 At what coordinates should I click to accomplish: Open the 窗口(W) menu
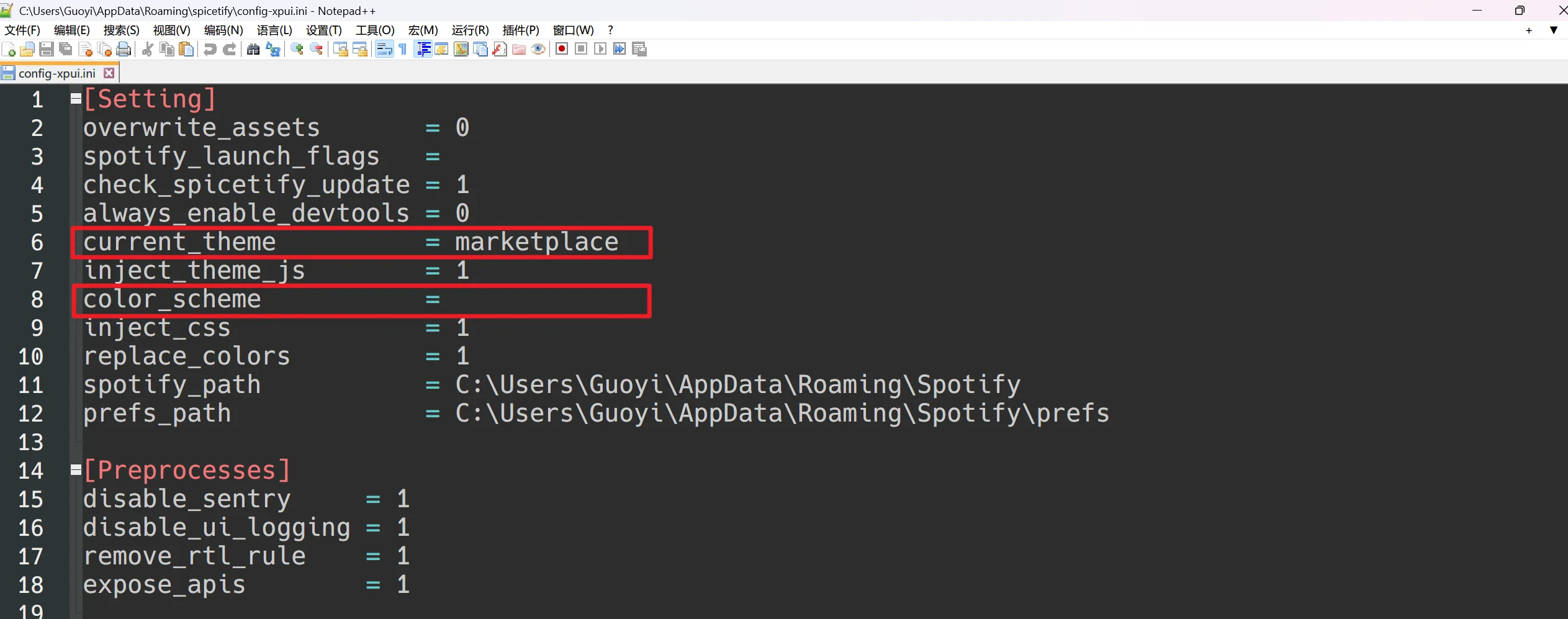pyautogui.click(x=574, y=30)
